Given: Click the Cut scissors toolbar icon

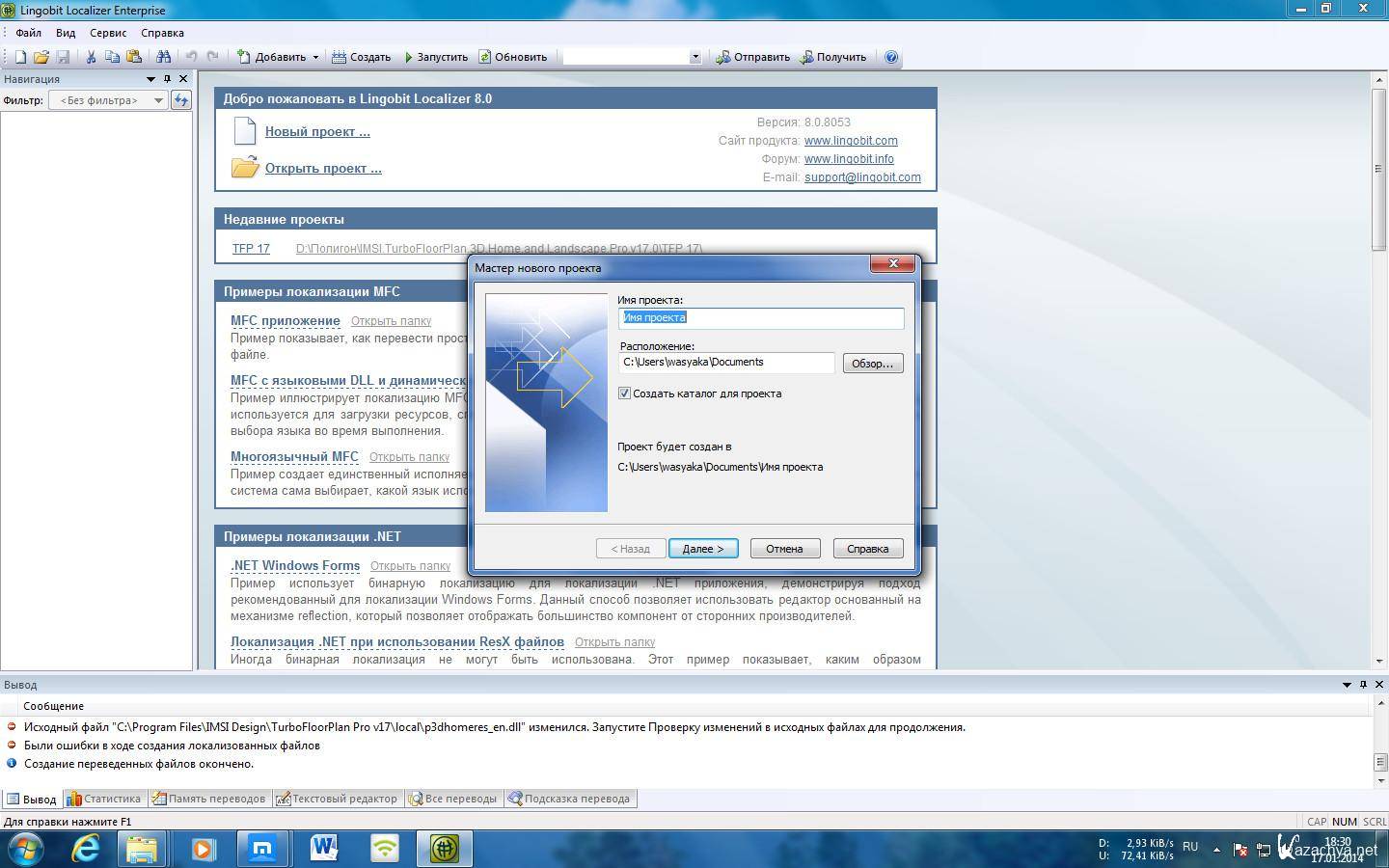Looking at the screenshot, I should [x=92, y=57].
